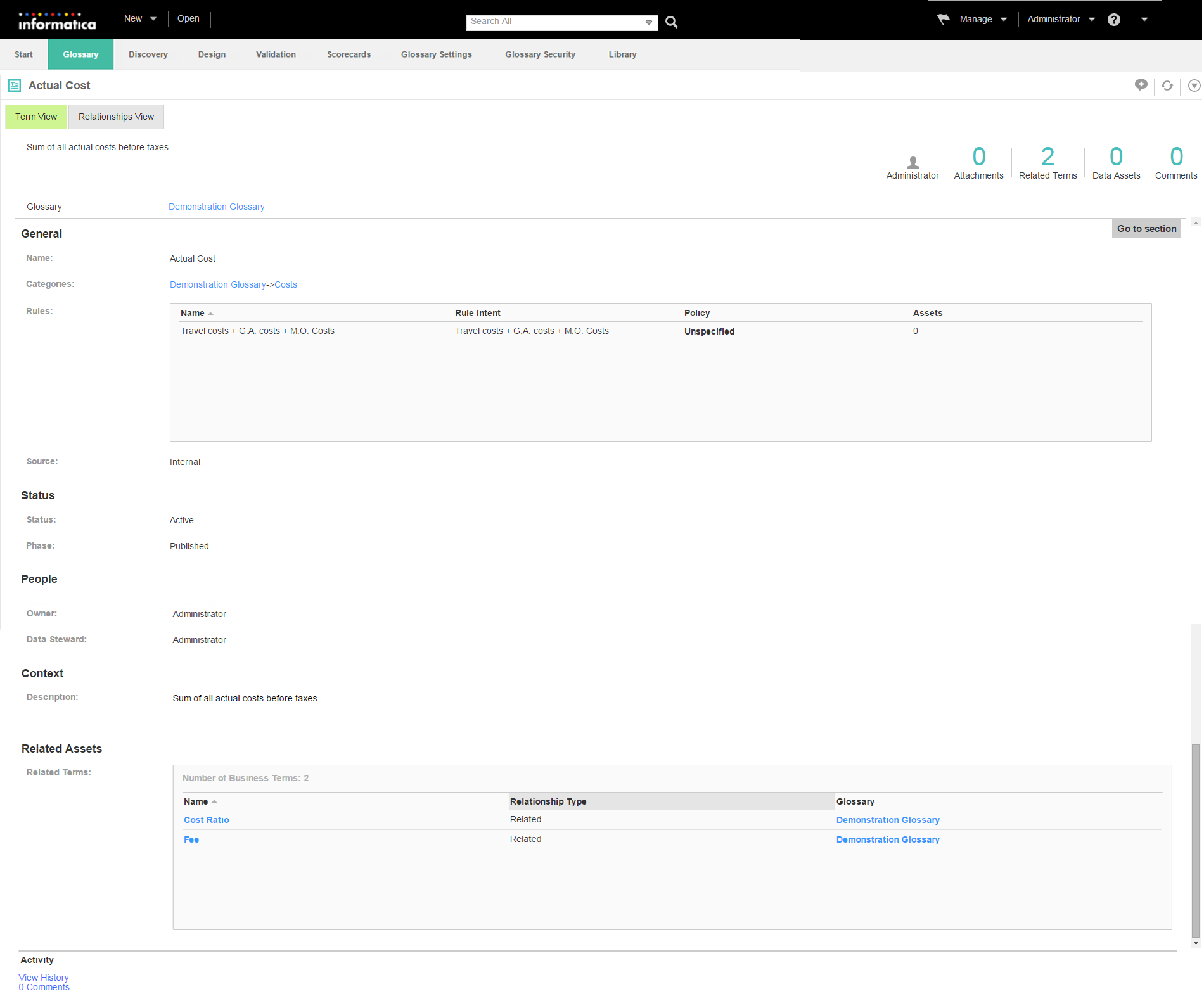Go to the Library tab
Image resolution: width=1204 pixels, height=994 pixels.
622,54
